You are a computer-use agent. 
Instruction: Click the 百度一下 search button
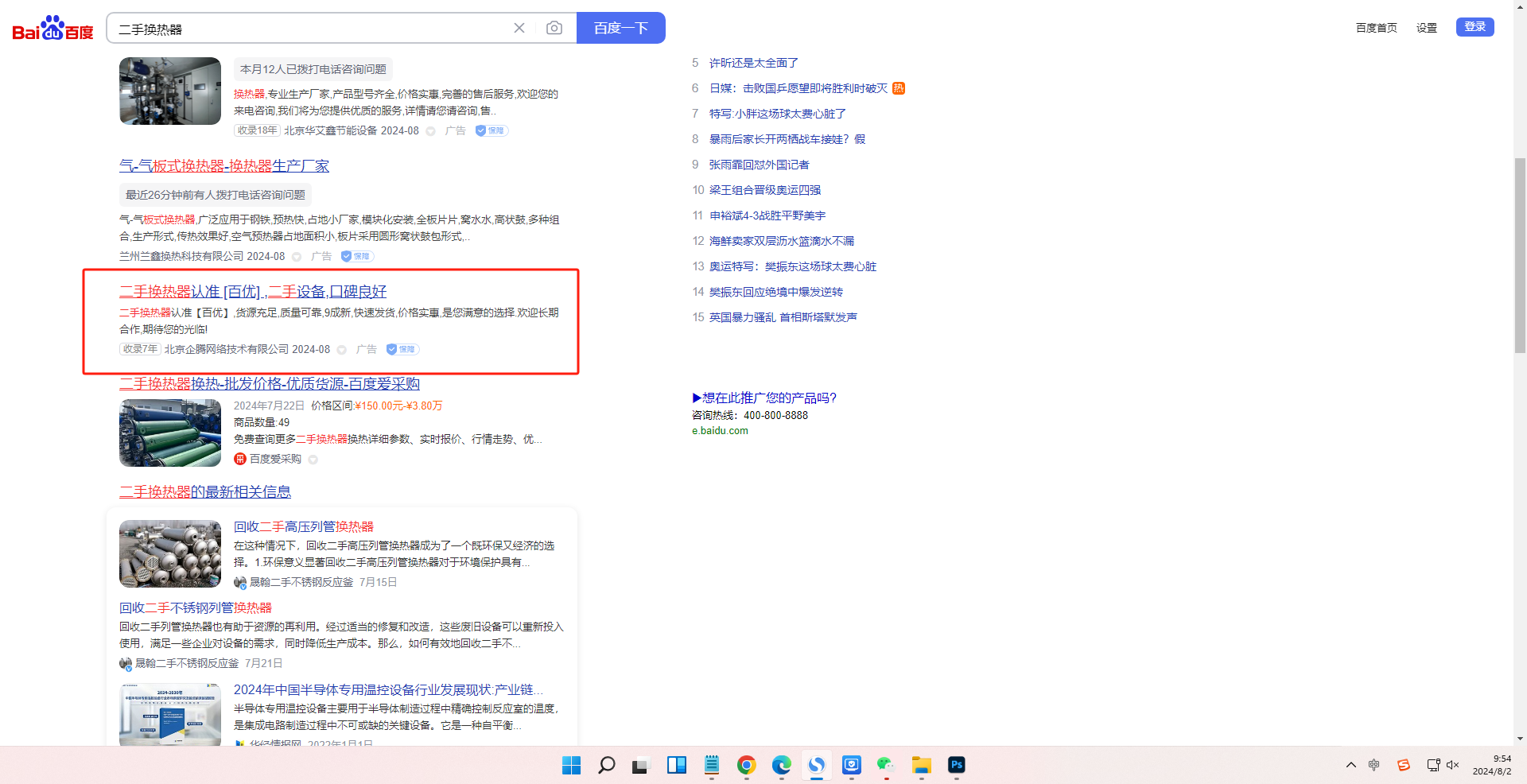click(x=620, y=29)
